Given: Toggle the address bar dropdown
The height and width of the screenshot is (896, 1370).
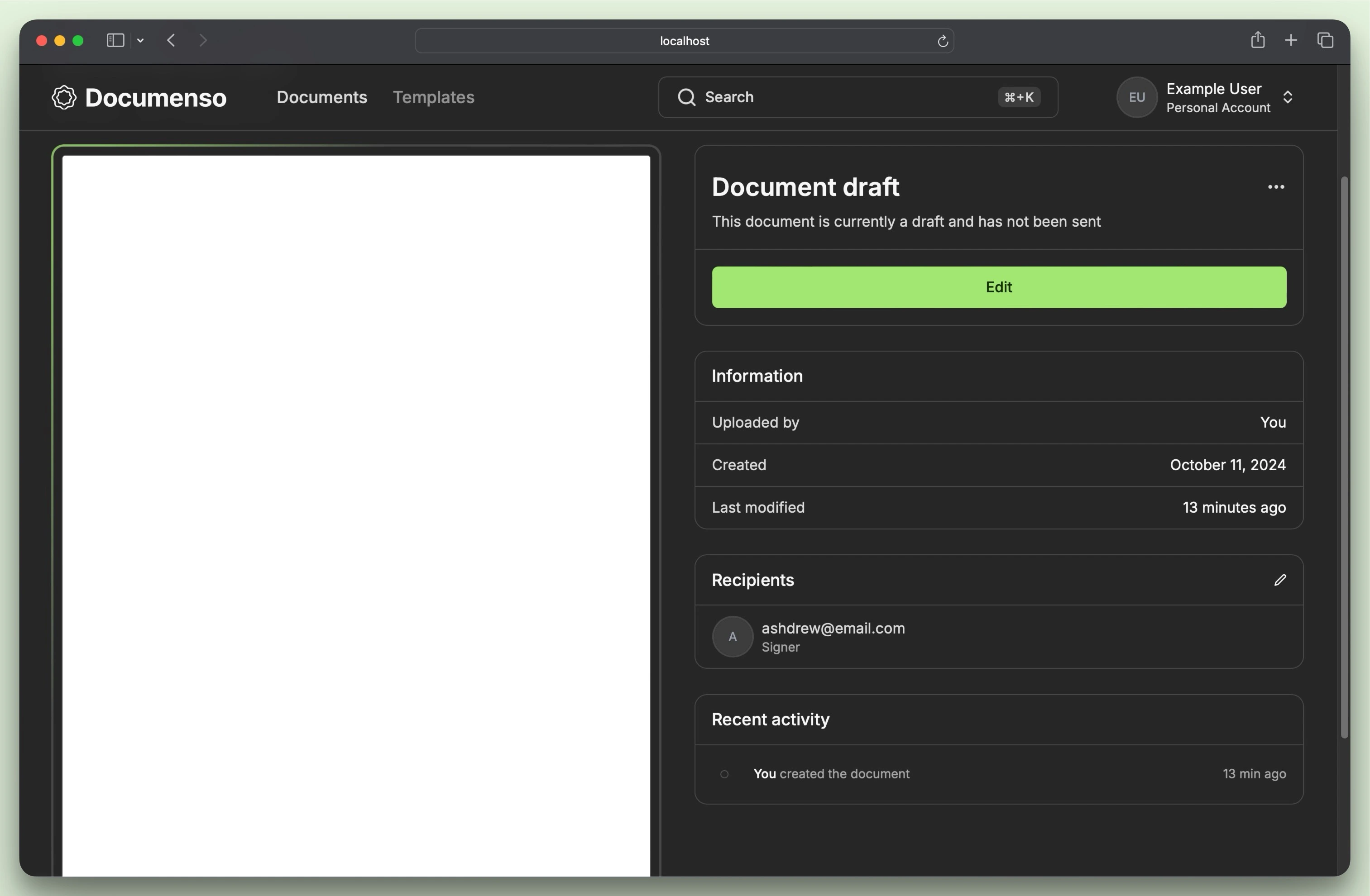Looking at the screenshot, I should [x=140, y=40].
